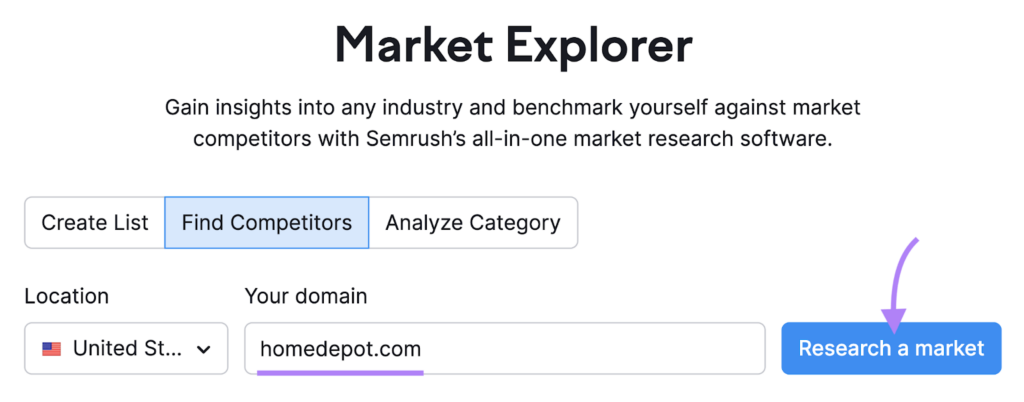This screenshot has width=1024, height=402.
Task: Switch to the Create List tab
Action: (x=95, y=223)
